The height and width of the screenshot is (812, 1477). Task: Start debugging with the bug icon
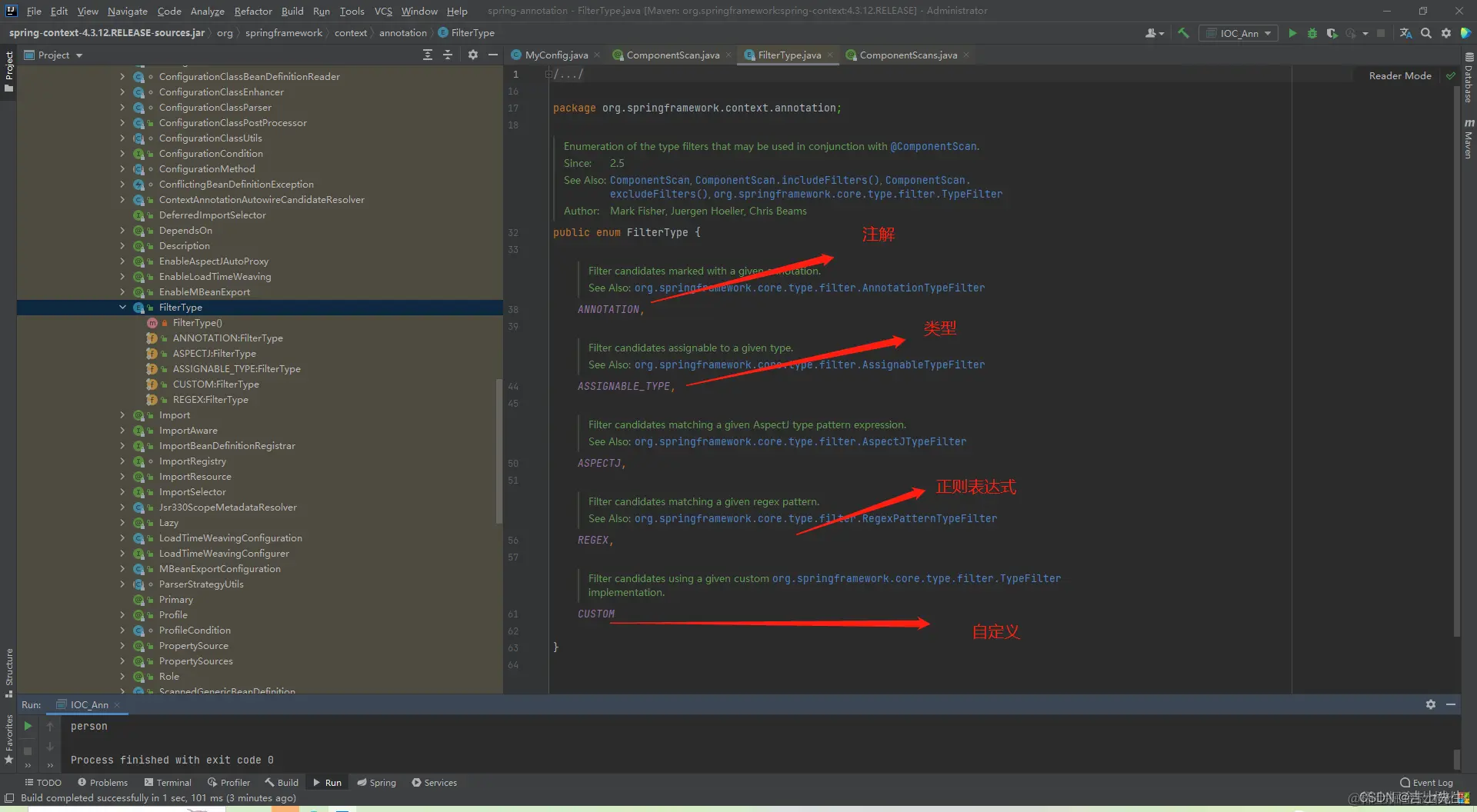click(1312, 33)
